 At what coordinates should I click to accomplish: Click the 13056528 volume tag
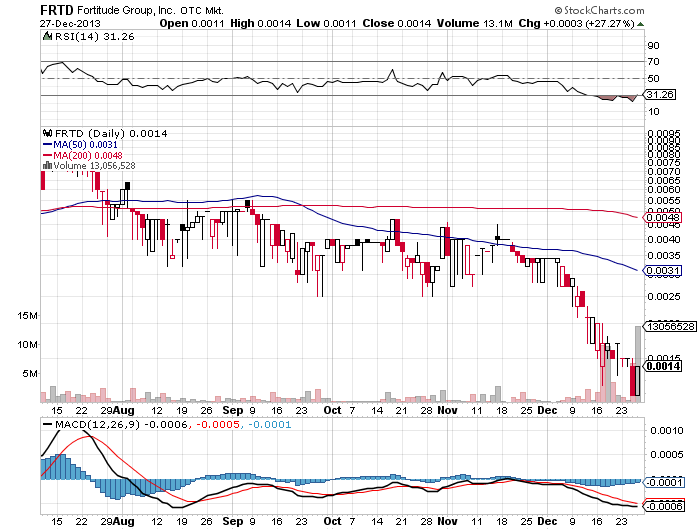(669, 326)
